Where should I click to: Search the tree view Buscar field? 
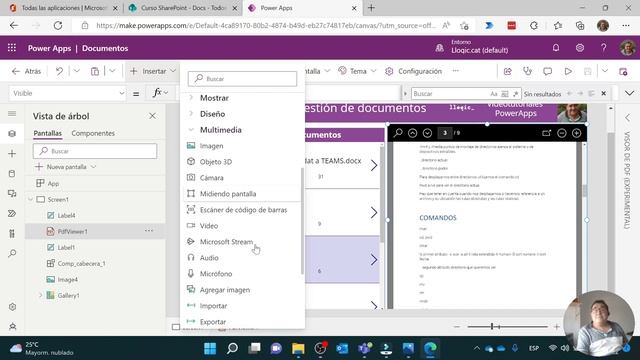(95, 151)
